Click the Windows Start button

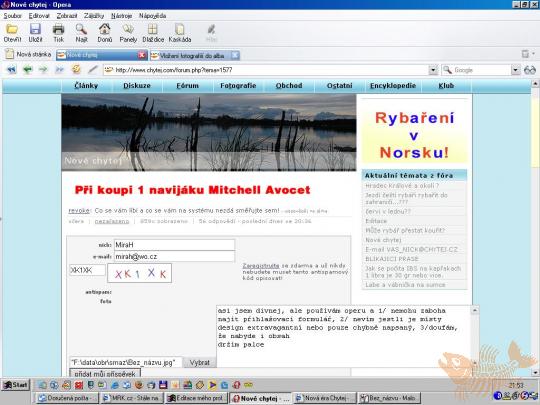point(16,385)
